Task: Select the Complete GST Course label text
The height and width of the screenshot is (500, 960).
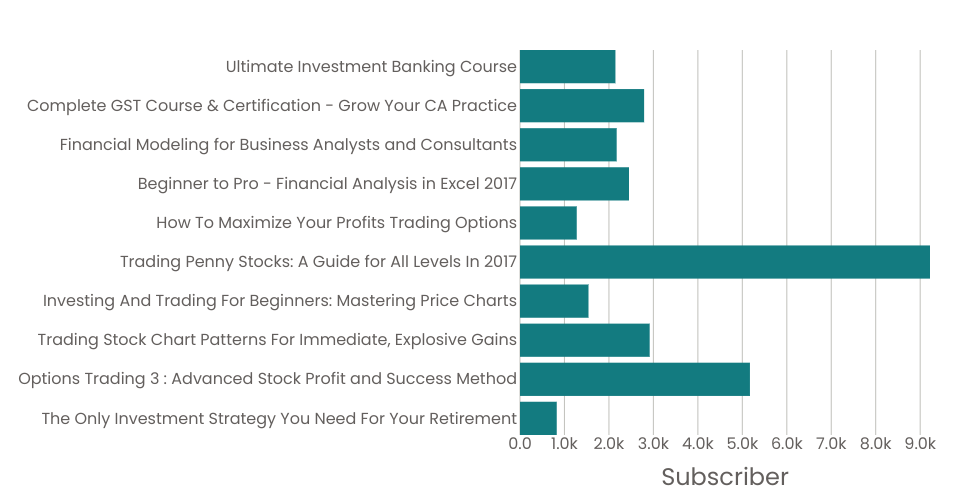Action: (x=272, y=106)
